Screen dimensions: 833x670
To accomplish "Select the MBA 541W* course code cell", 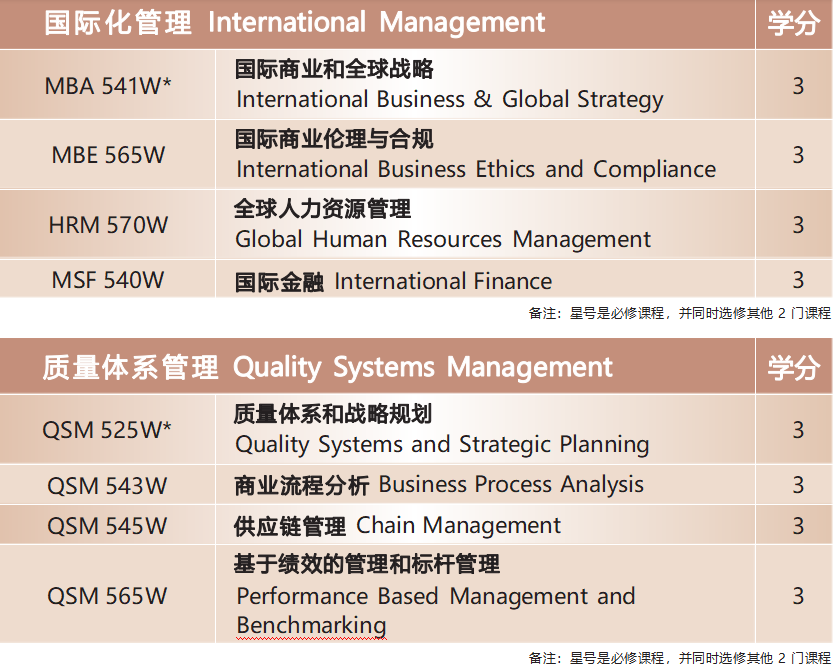I will point(108,86).
